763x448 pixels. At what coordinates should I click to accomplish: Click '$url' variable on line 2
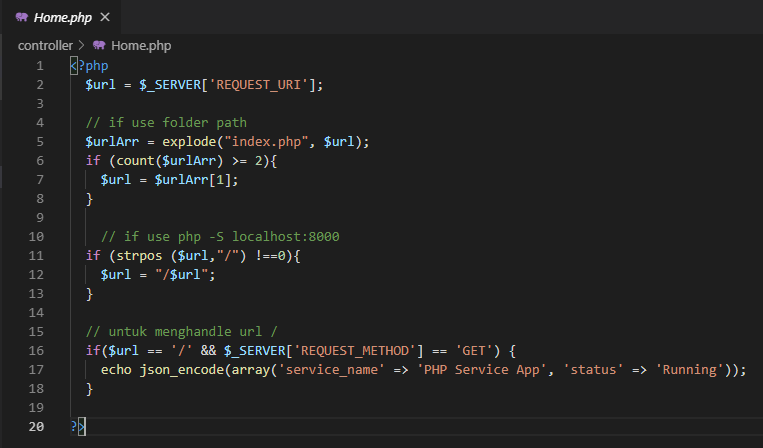tap(101, 85)
